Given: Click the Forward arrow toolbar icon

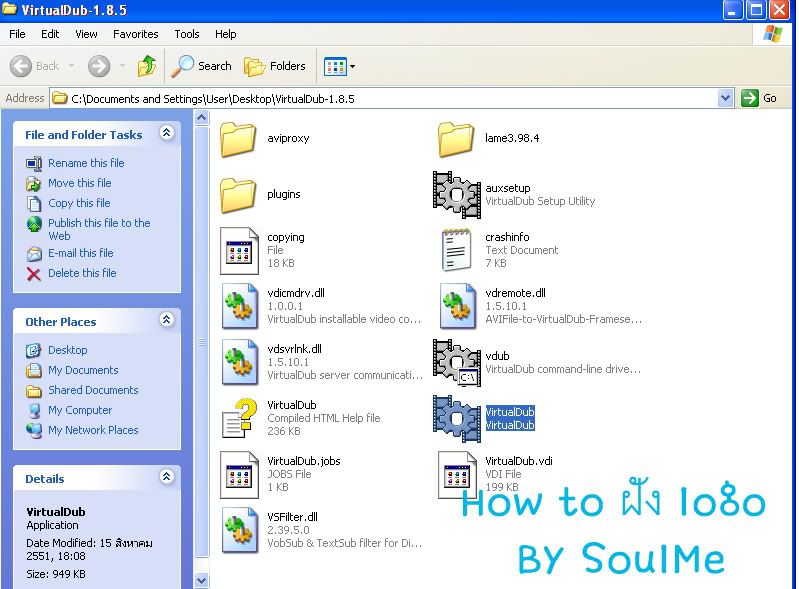Looking at the screenshot, I should [99, 66].
